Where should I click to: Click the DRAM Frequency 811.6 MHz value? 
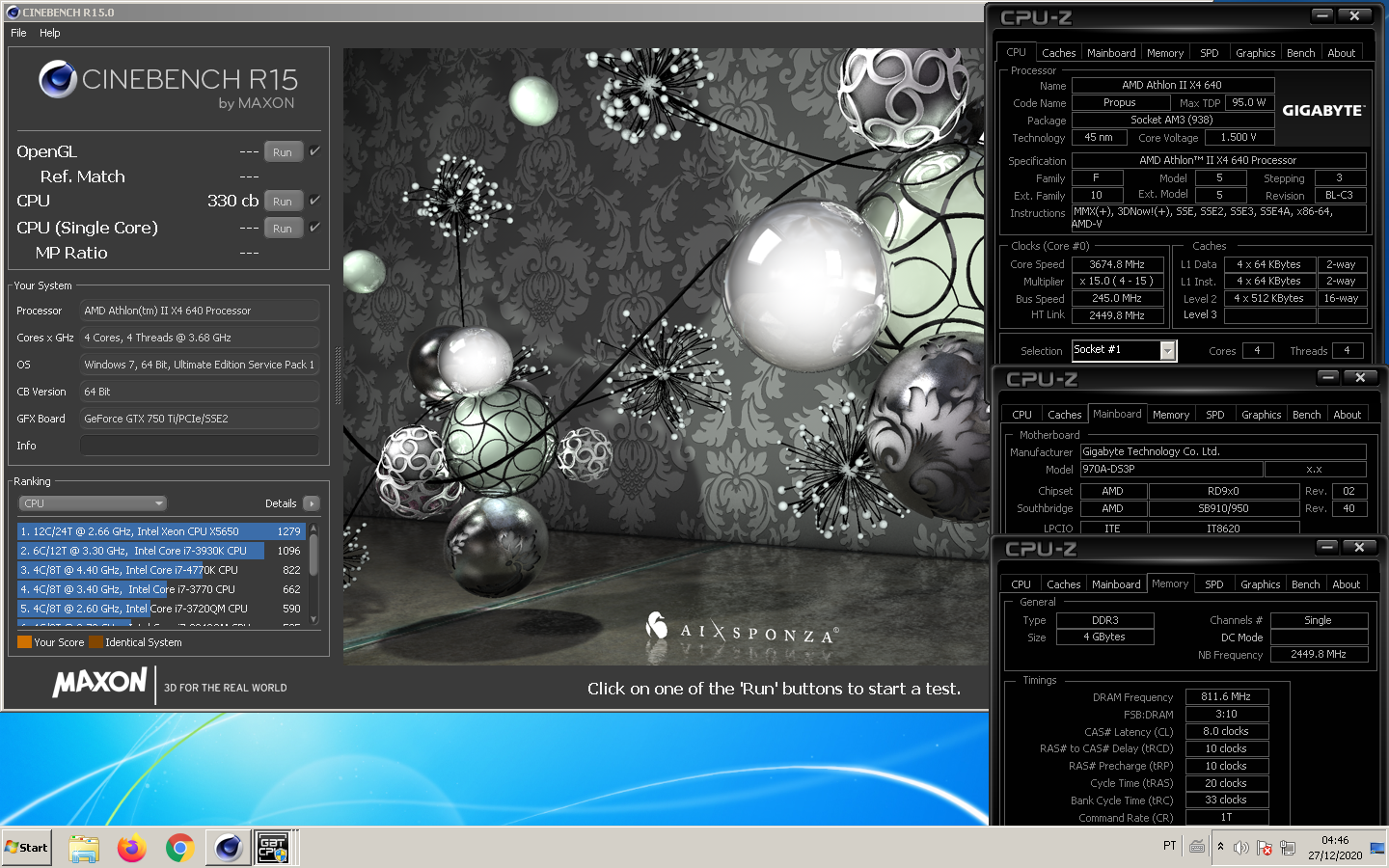[x=1226, y=696]
